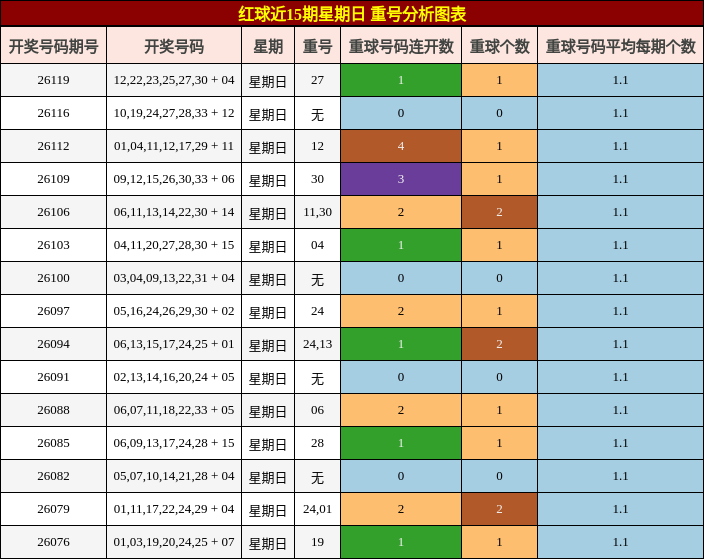Select issue number 26103
The height and width of the screenshot is (559, 704).
click(x=53, y=245)
